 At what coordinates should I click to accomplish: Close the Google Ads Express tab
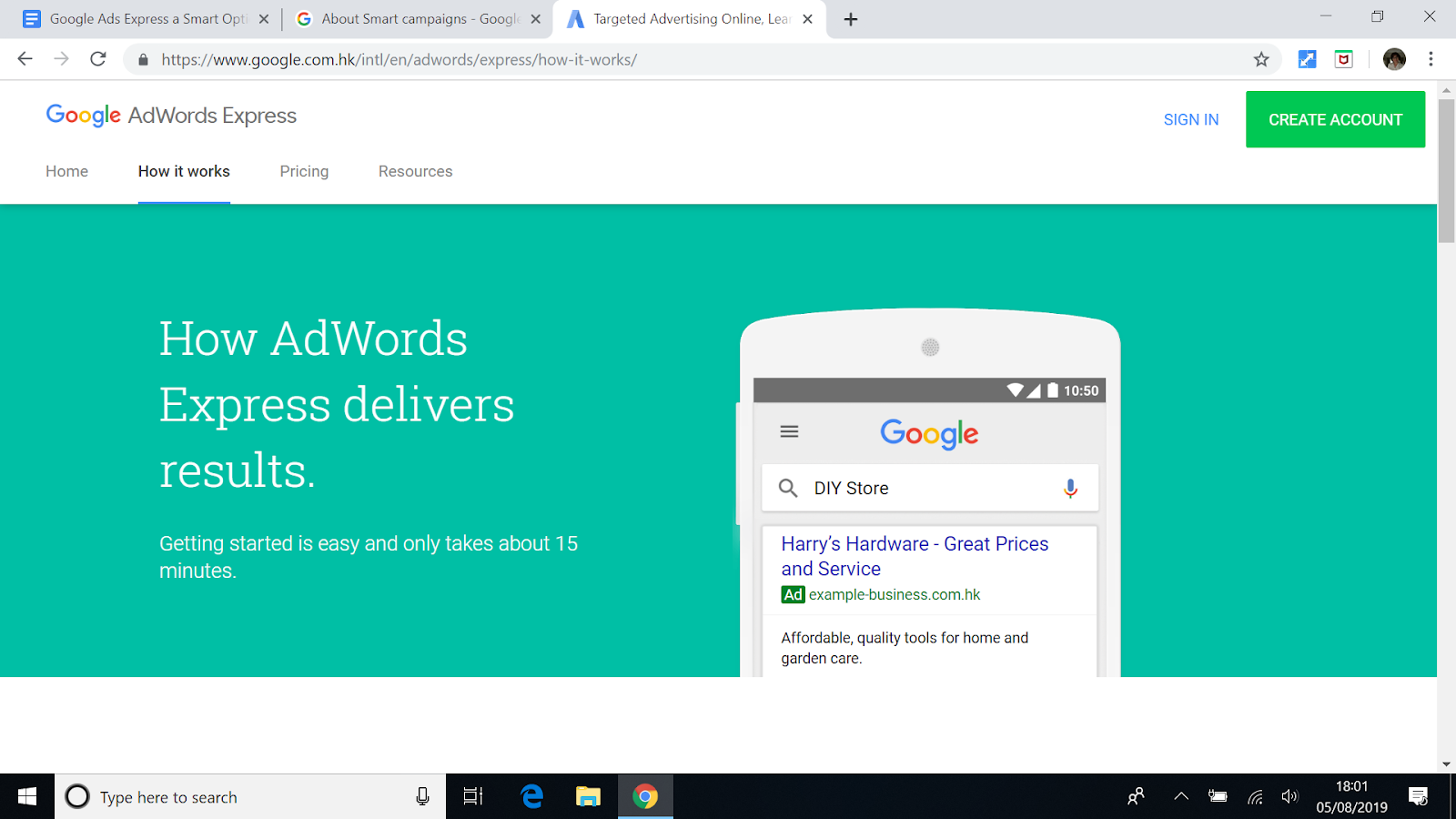click(x=264, y=19)
